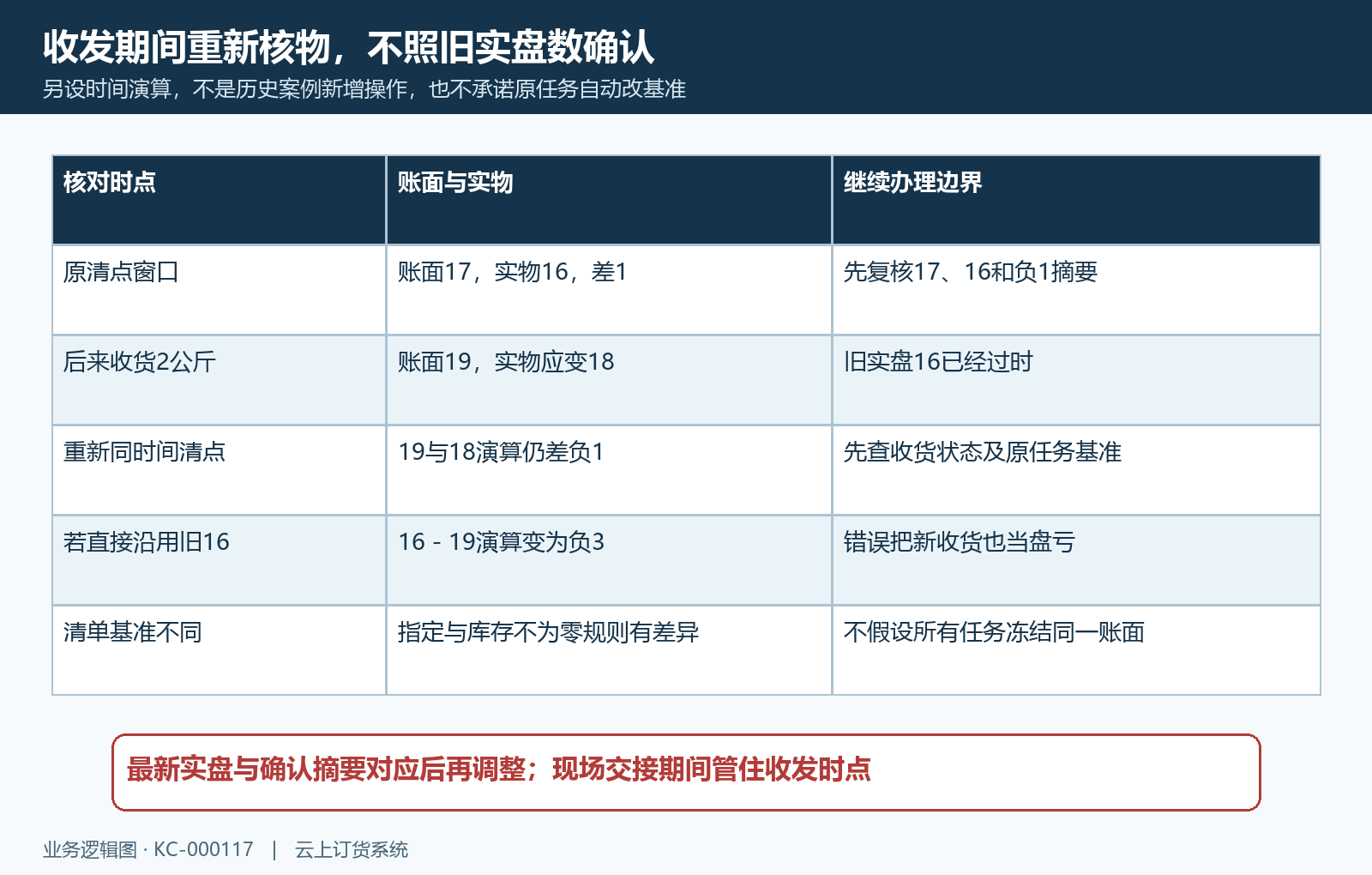Click the cell '账面19，实物应变18'

tap(609, 380)
